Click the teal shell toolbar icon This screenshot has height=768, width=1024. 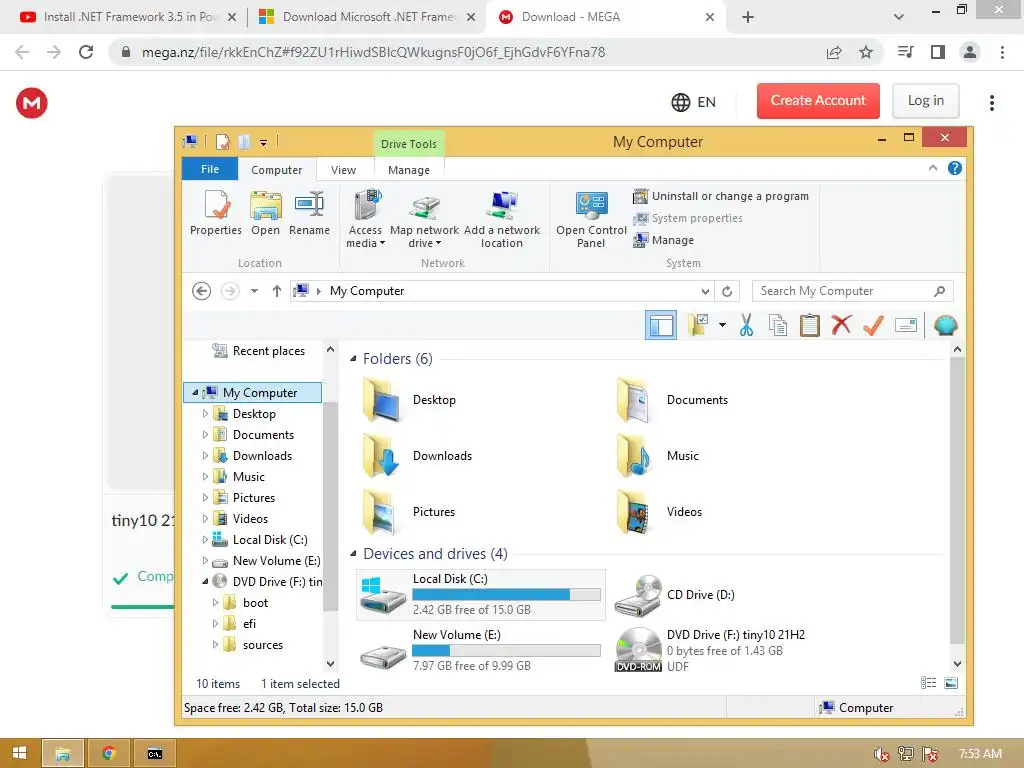(x=946, y=325)
